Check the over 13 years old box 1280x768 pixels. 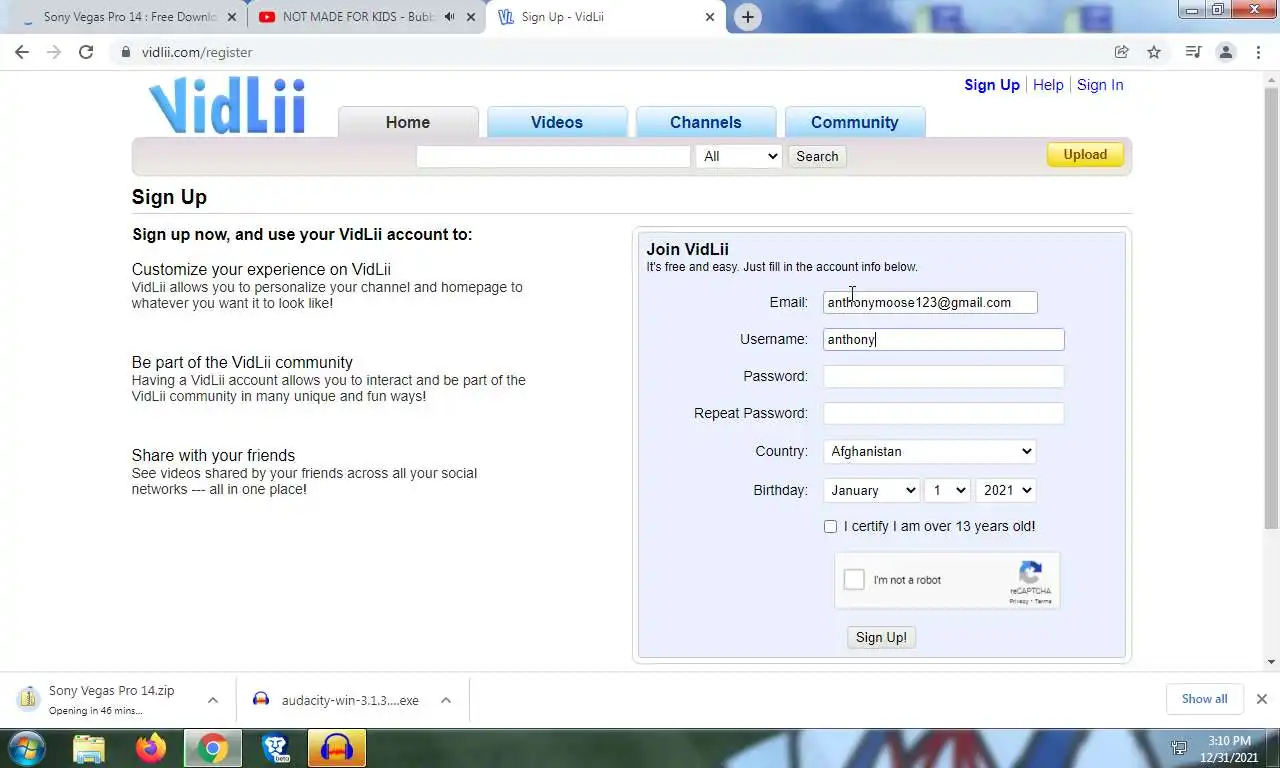[830, 526]
